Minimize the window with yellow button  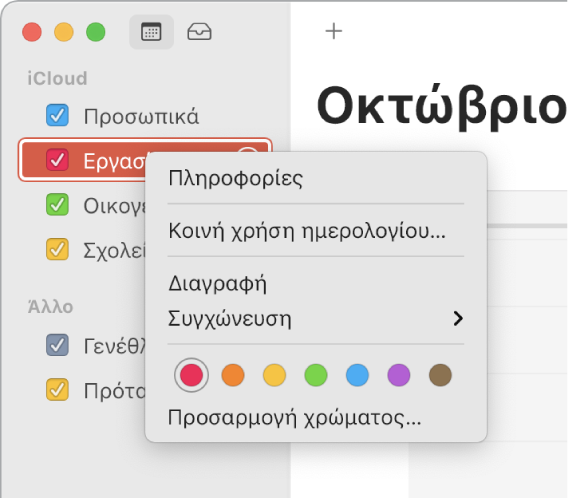click(64, 32)
